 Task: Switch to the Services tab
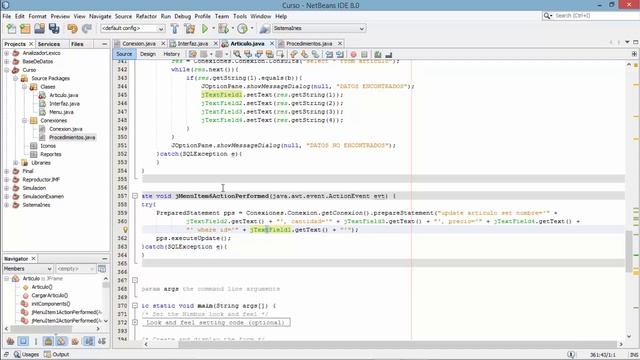49,44
